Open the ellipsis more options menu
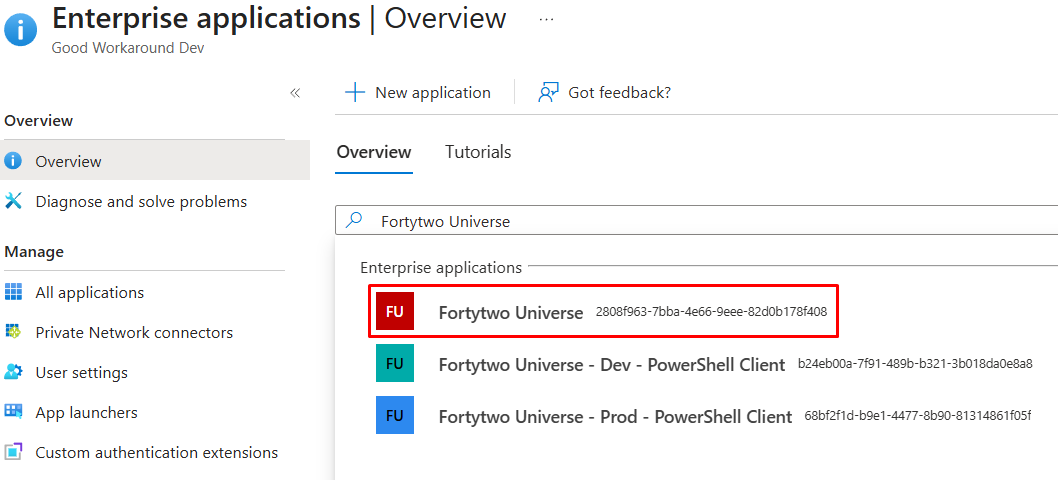Image resolution: width=1058 pixels, height=480 pixels. (546, 19)
